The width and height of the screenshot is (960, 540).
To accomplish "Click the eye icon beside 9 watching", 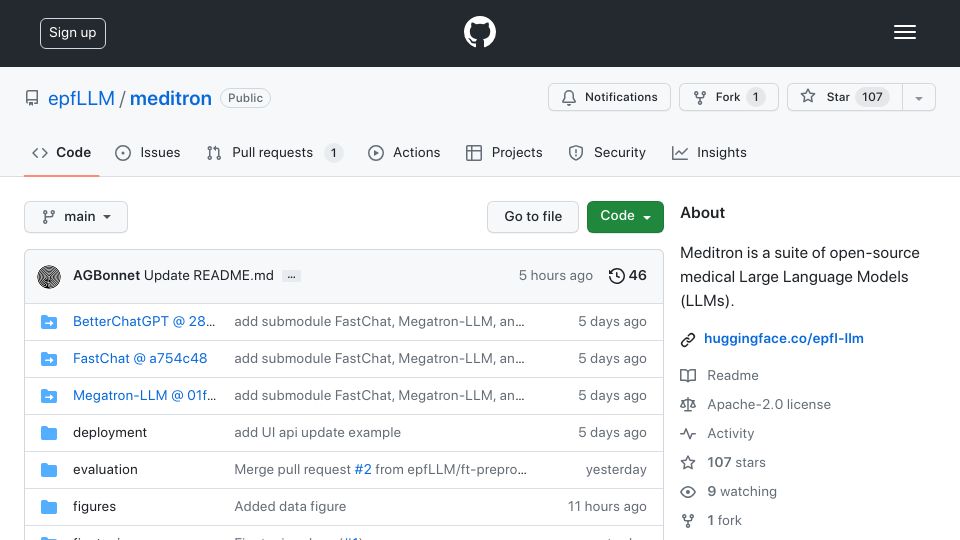I will coord(688,492).
